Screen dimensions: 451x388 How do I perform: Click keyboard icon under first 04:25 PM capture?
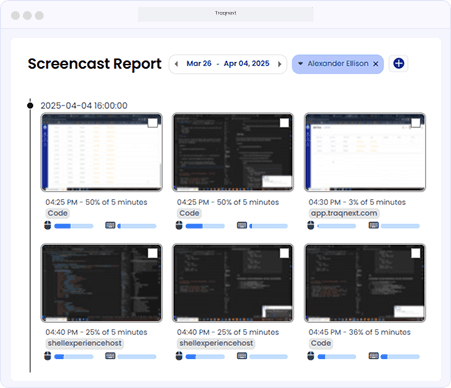[110, 226]
